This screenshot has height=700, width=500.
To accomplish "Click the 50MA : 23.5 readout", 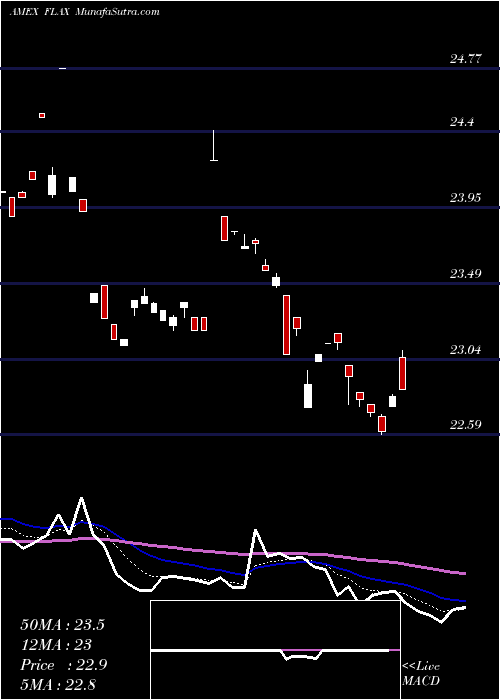I will tap(62, 625).
